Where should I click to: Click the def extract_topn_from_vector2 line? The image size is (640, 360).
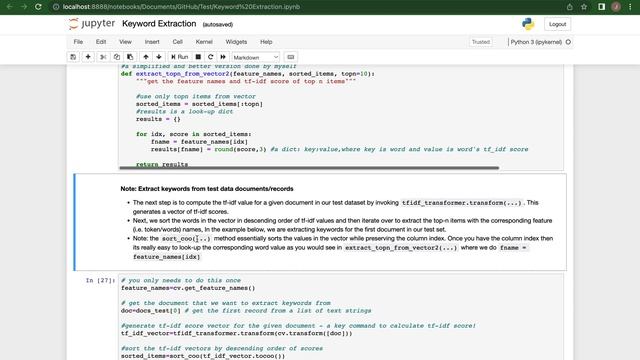248,74
